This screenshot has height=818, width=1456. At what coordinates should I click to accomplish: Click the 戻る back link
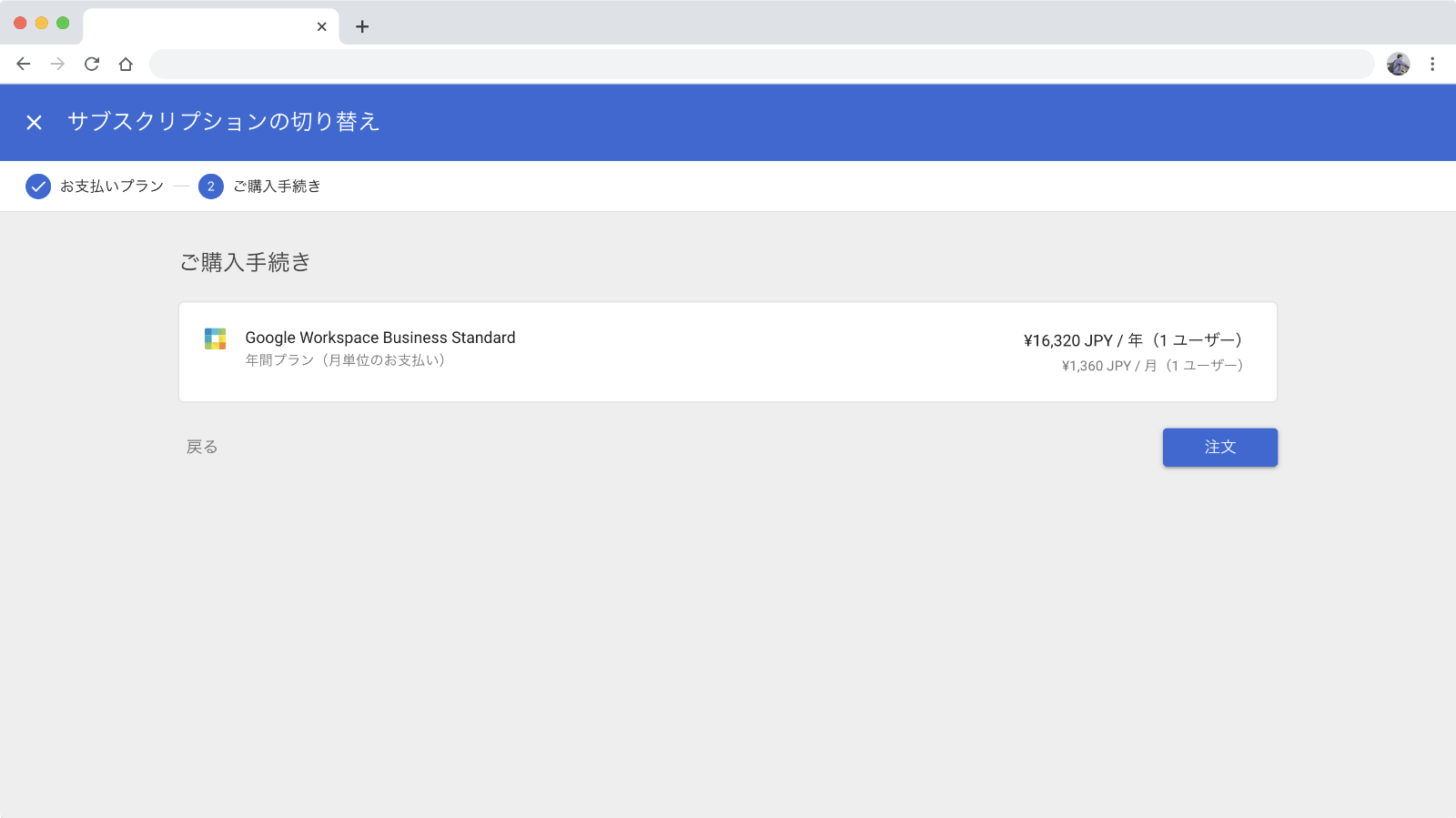tap(202, 447)
